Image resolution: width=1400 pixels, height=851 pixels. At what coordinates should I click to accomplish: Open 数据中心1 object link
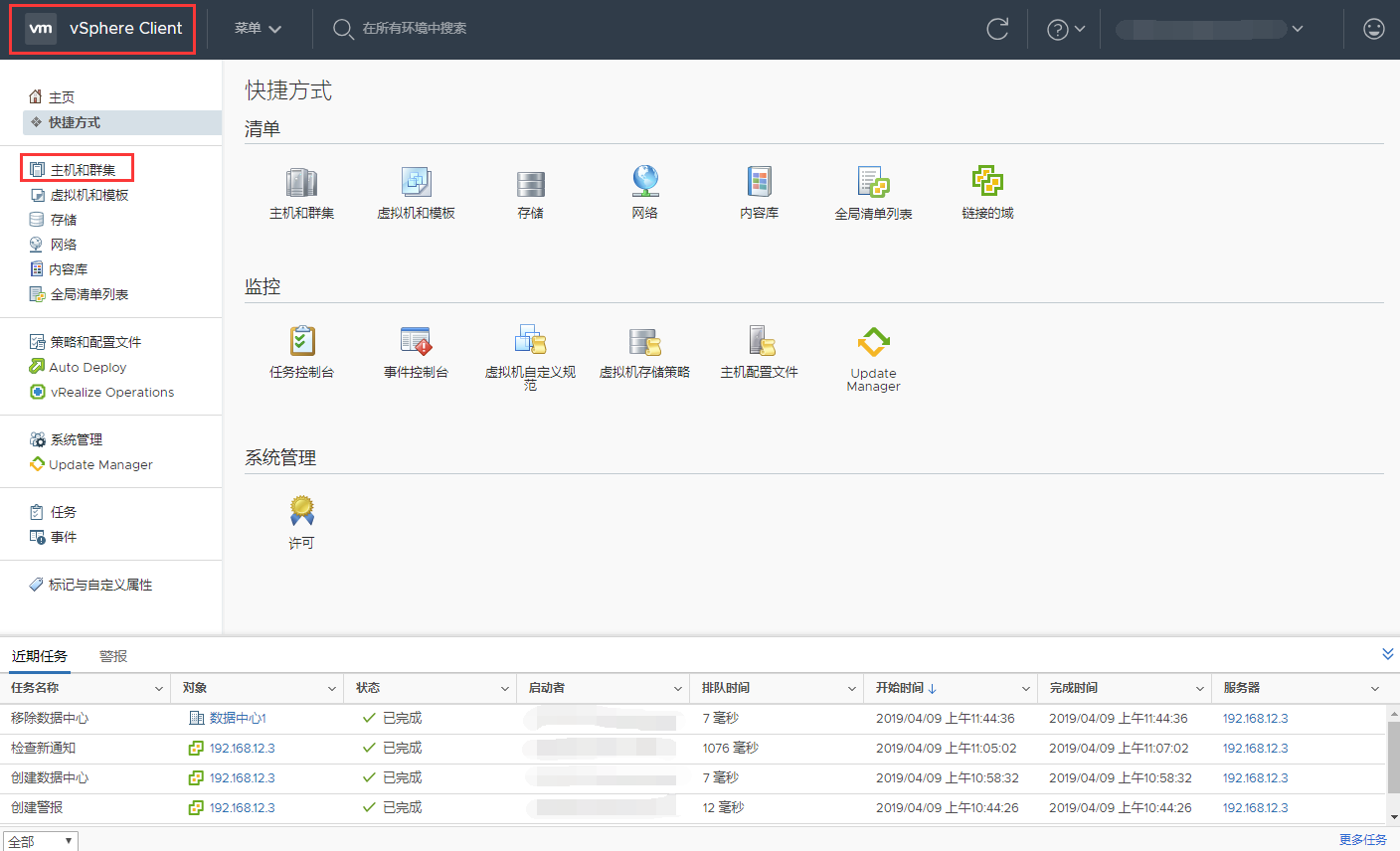(x=238, y=718)
